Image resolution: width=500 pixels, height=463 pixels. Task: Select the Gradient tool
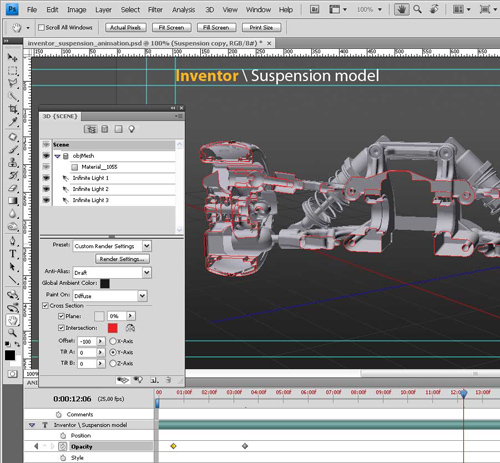13,201
